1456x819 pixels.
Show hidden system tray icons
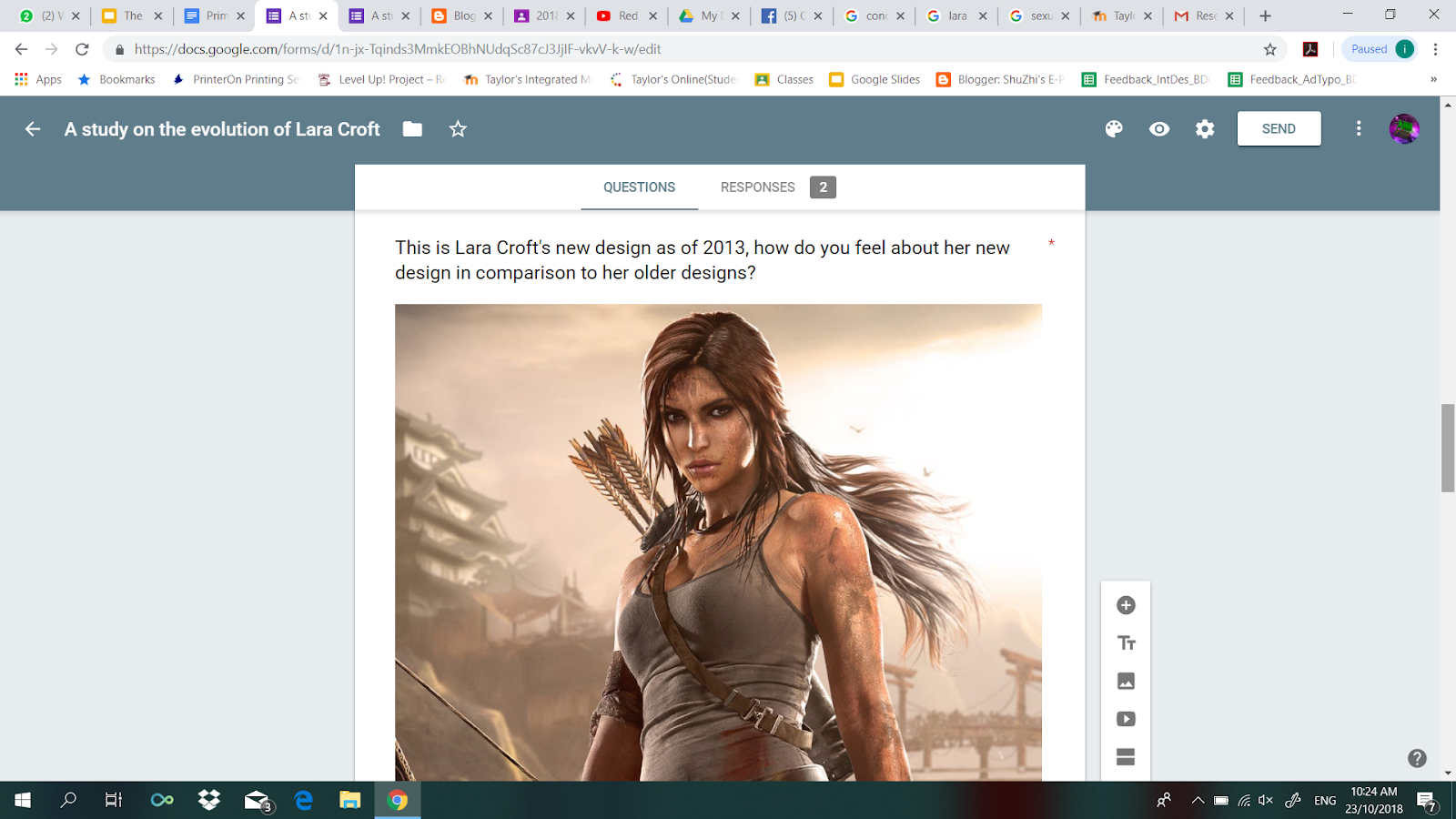(x=1198, y=800)
